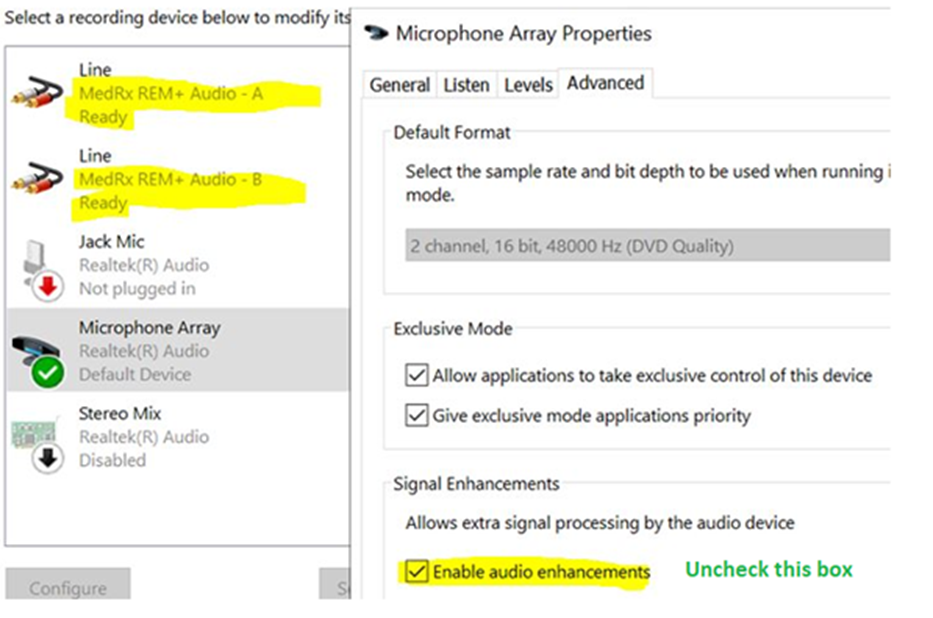Click the Microphone Array Properties title icon
Viewport: 933px width, 618px height.
click(x=374, y=33)
